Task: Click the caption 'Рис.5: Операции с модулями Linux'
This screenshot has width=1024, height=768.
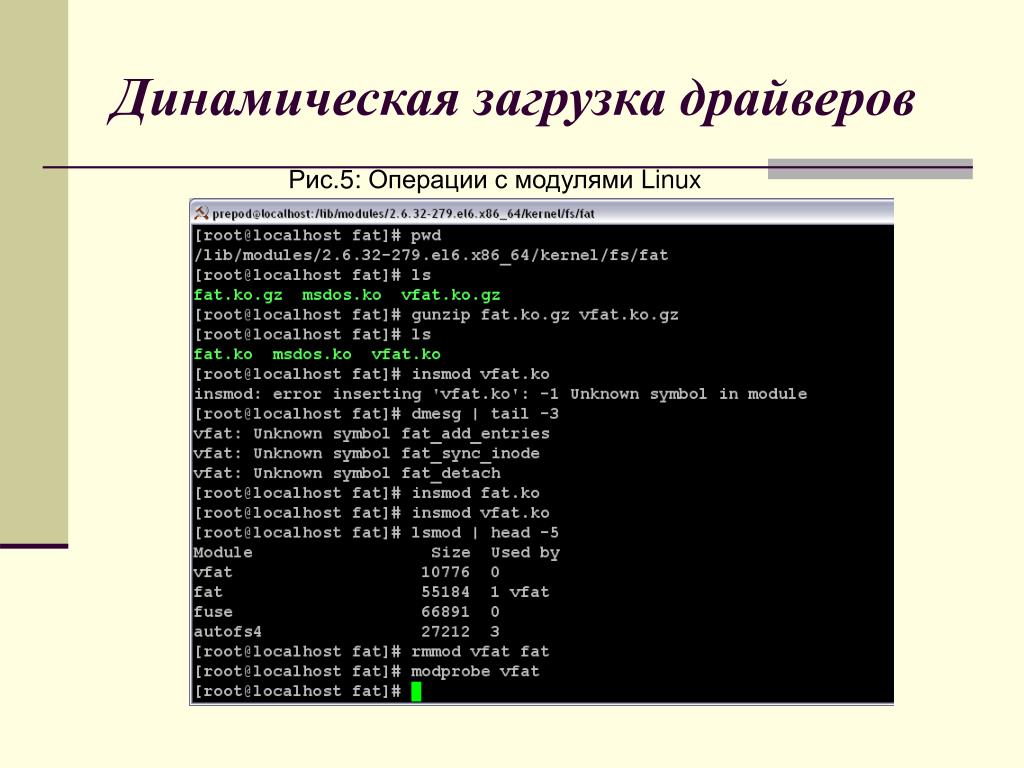Action: tap(494, 180)
